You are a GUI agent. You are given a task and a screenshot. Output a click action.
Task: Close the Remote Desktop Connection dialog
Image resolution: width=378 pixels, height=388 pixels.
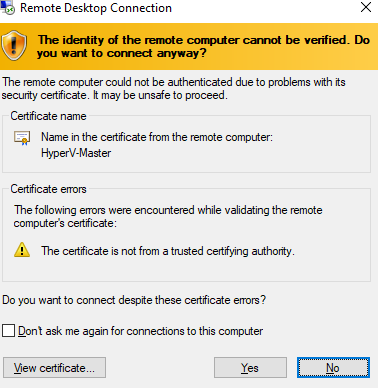click(x=366, y=7)
